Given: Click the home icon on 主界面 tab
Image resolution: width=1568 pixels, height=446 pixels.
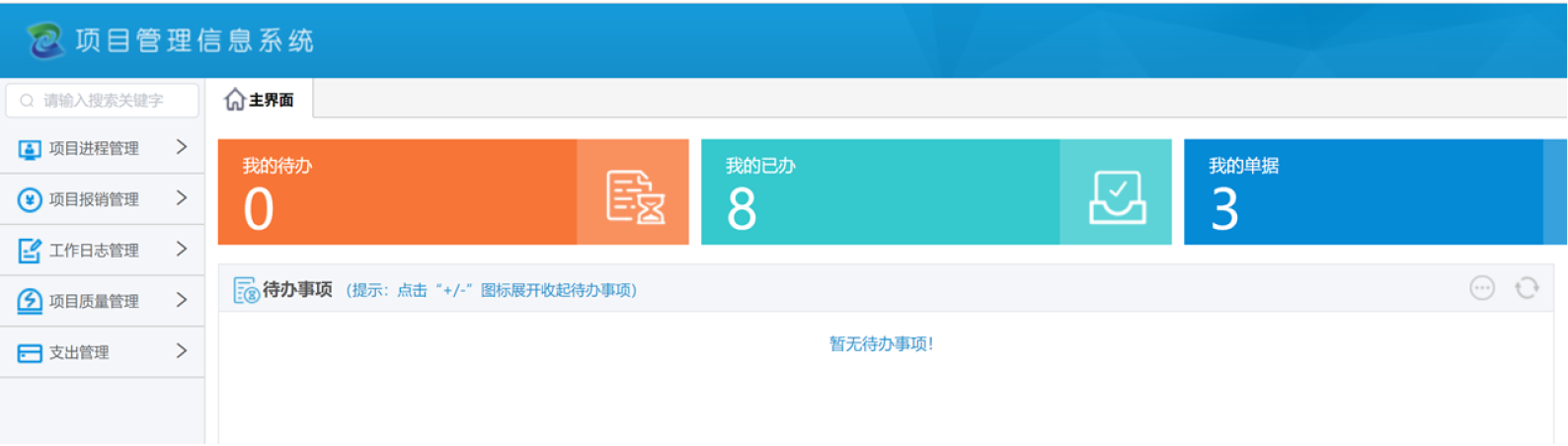Looking at the screenshot, I should [235, 100].
